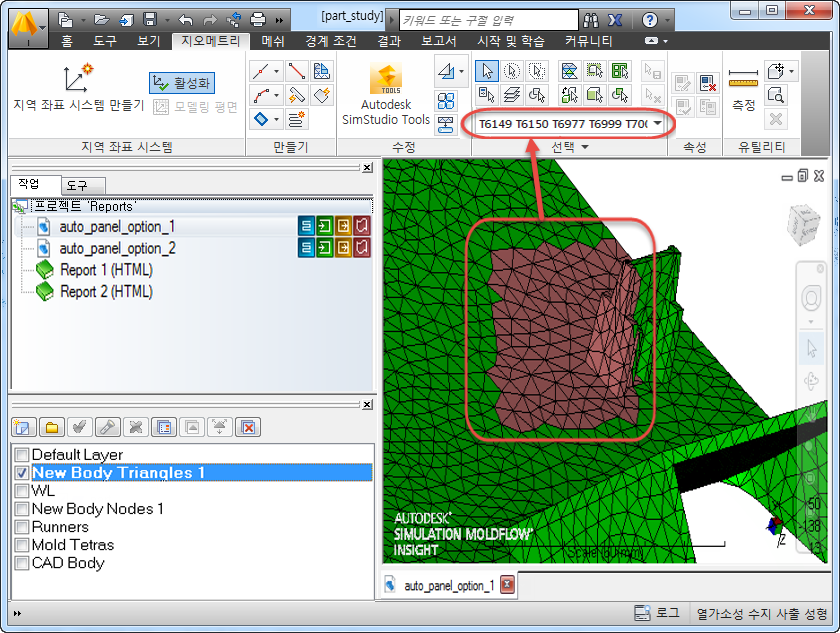Click the flashlight layer tool icon in layers toolbar
This screenshot has height=633, width=840.
click(108, 427)
